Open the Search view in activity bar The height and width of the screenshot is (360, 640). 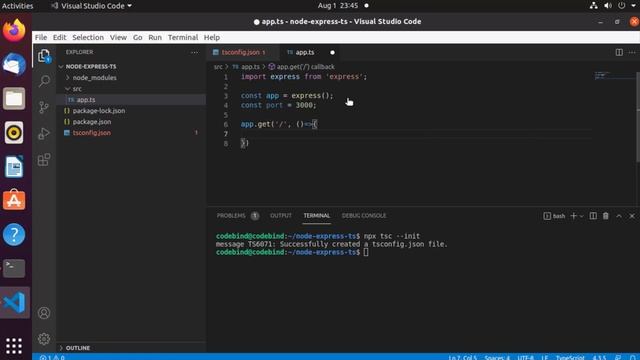pos(44,81)
